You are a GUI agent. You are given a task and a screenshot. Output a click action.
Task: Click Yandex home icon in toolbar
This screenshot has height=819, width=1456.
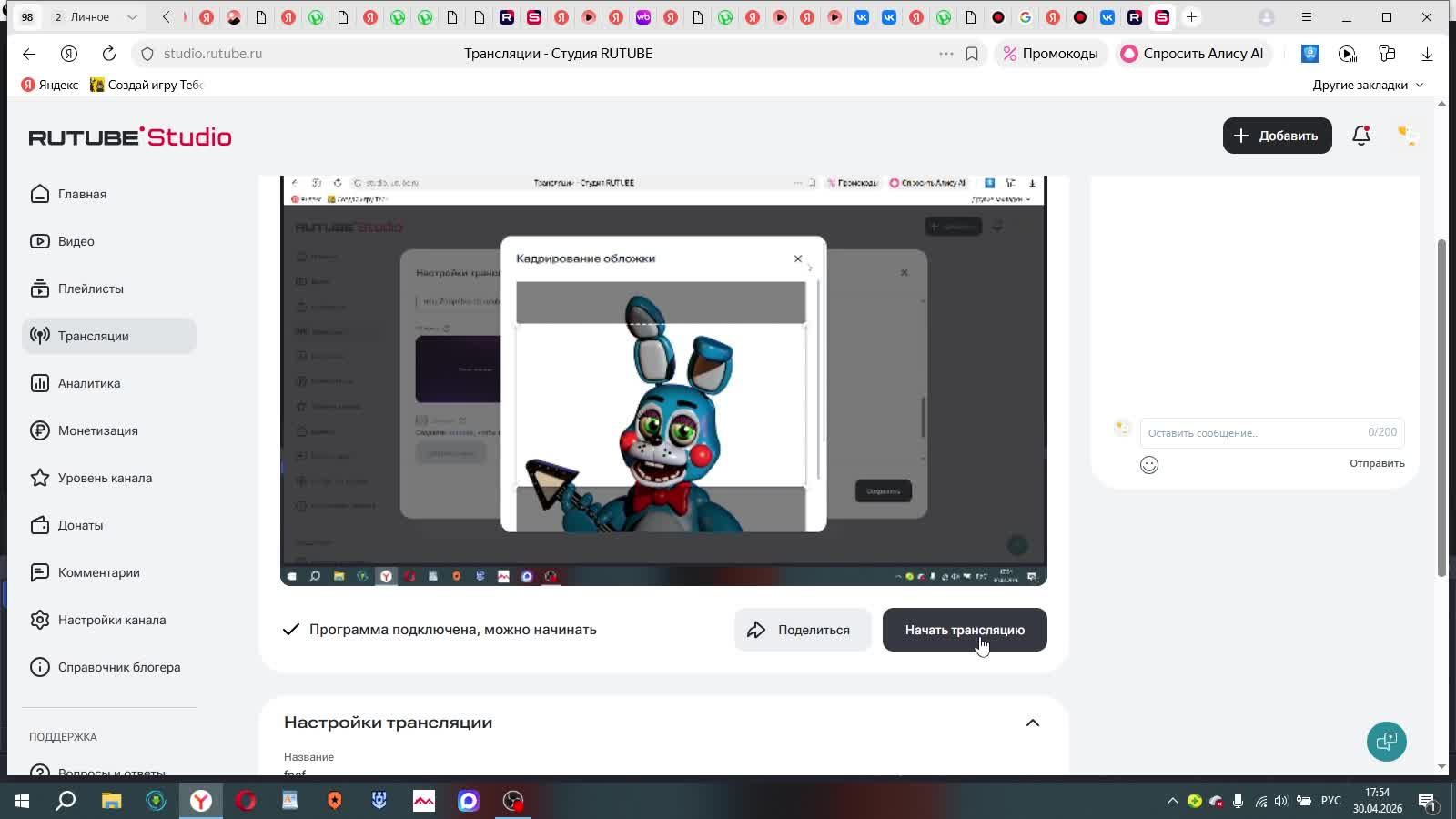pyautogui.click(x=69, y=54)
